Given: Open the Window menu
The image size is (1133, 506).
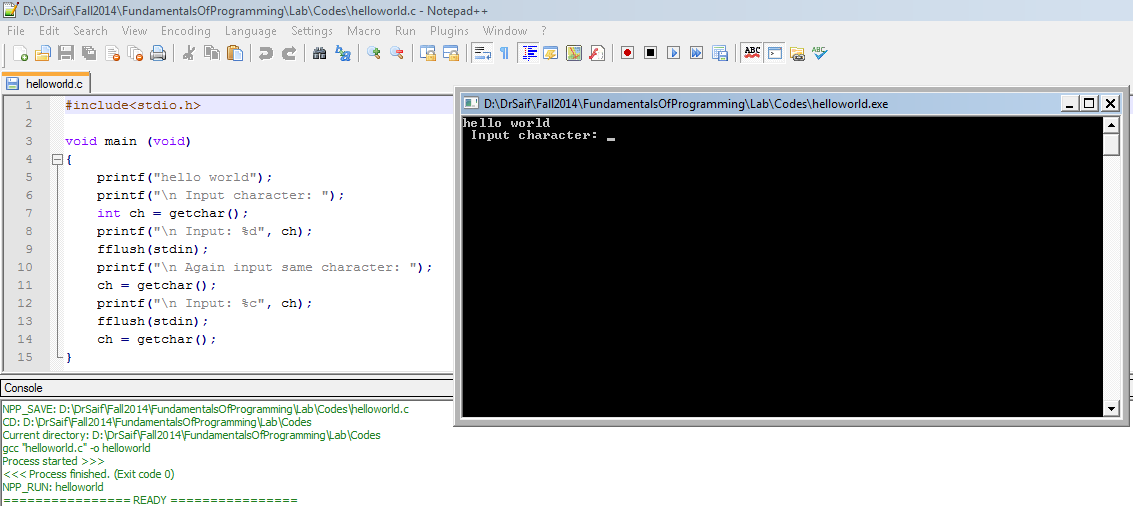Looking at the screenshot, I should coord(505,31).
